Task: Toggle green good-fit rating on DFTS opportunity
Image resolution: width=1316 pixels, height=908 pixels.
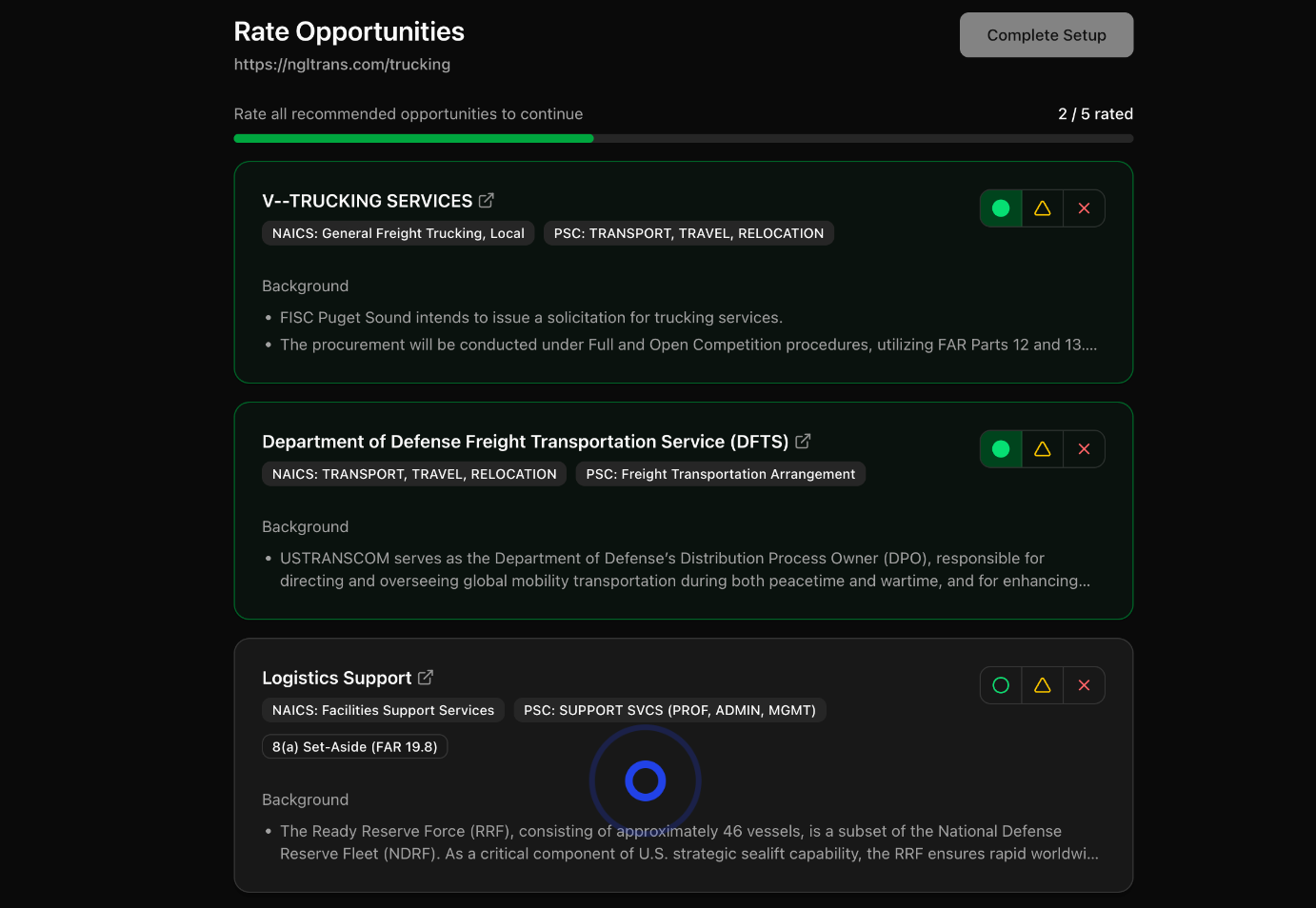Action: 1001,449
